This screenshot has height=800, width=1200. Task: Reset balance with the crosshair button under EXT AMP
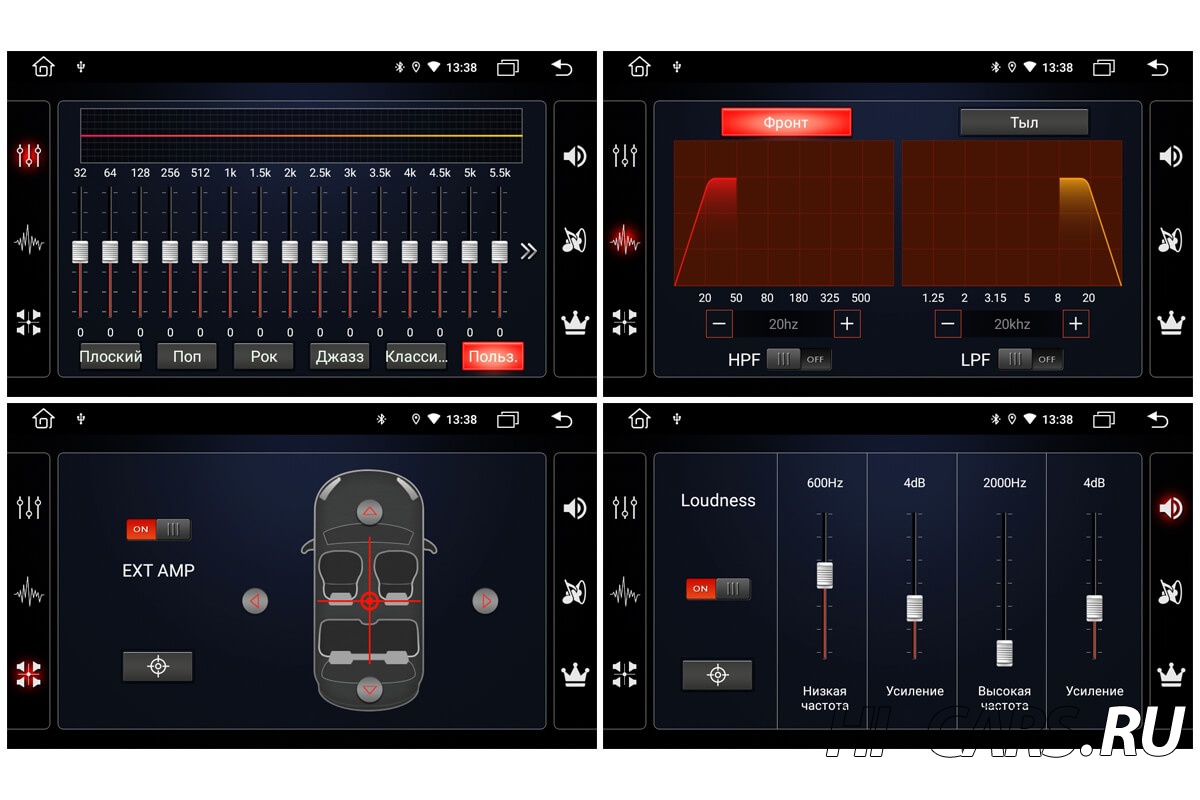[x=158, y=666]
